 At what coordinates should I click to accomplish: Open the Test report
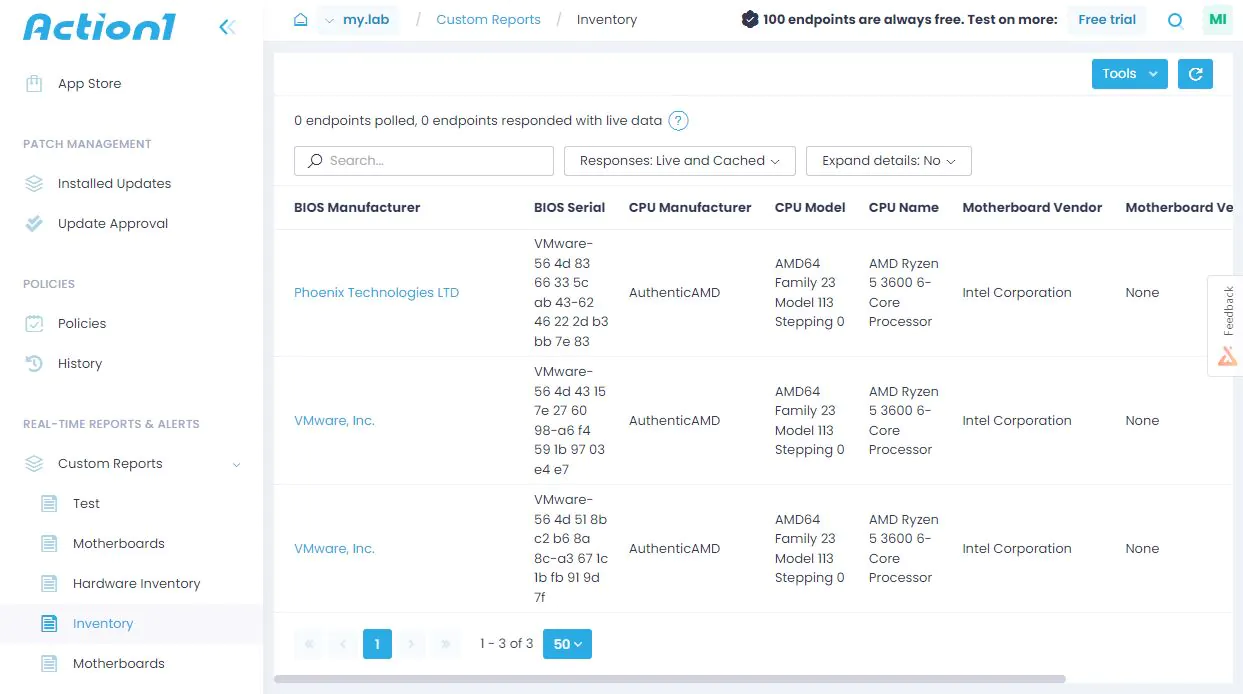[86, 504]
